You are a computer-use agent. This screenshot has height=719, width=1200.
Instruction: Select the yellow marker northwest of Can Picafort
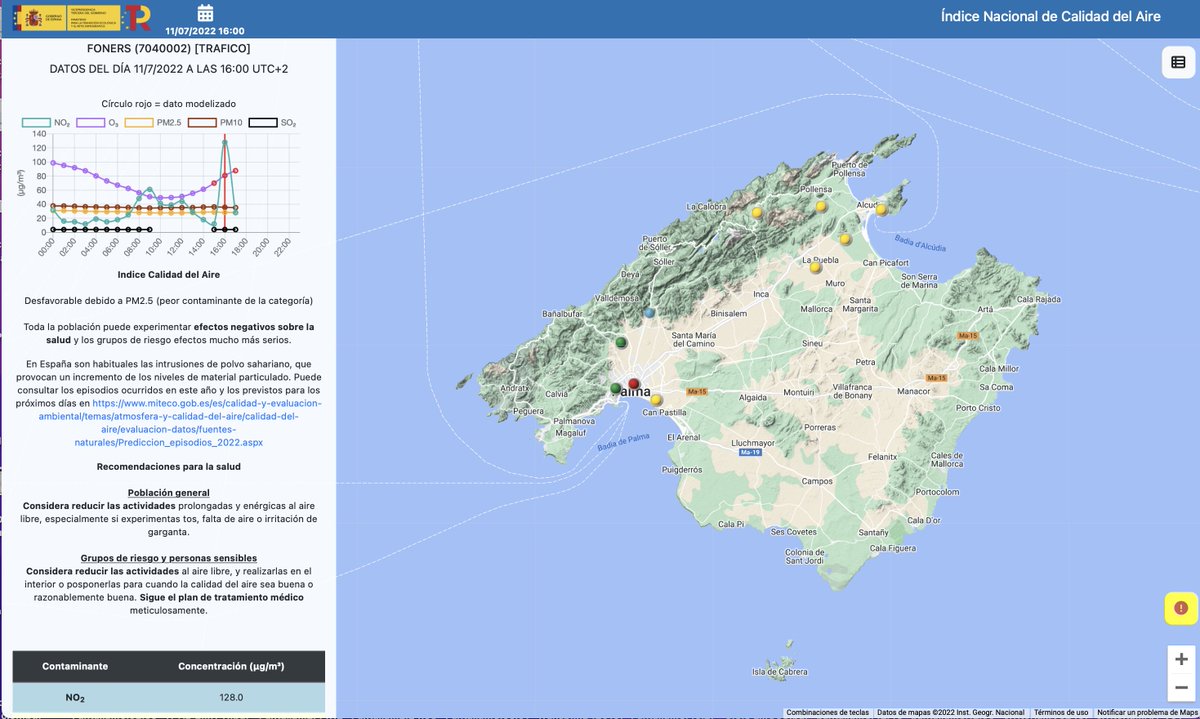tap(845, 239)
